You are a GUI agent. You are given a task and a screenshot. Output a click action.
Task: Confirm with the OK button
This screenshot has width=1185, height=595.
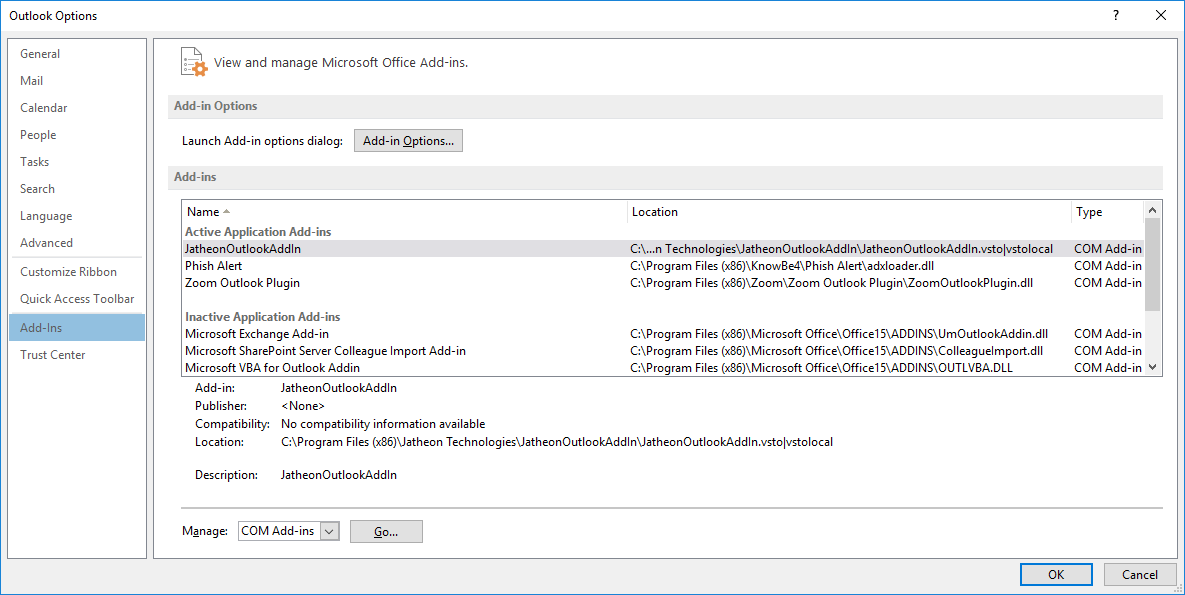1056,575
